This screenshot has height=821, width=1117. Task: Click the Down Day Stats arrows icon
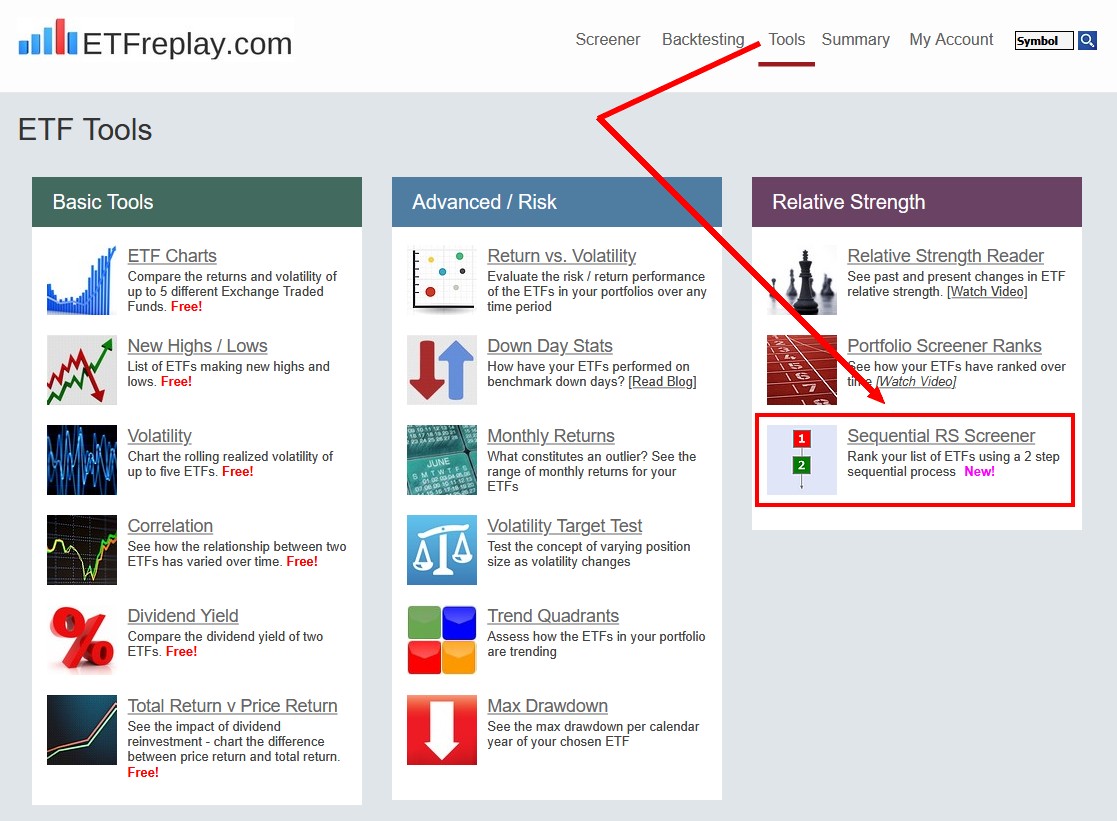(442, 370)
